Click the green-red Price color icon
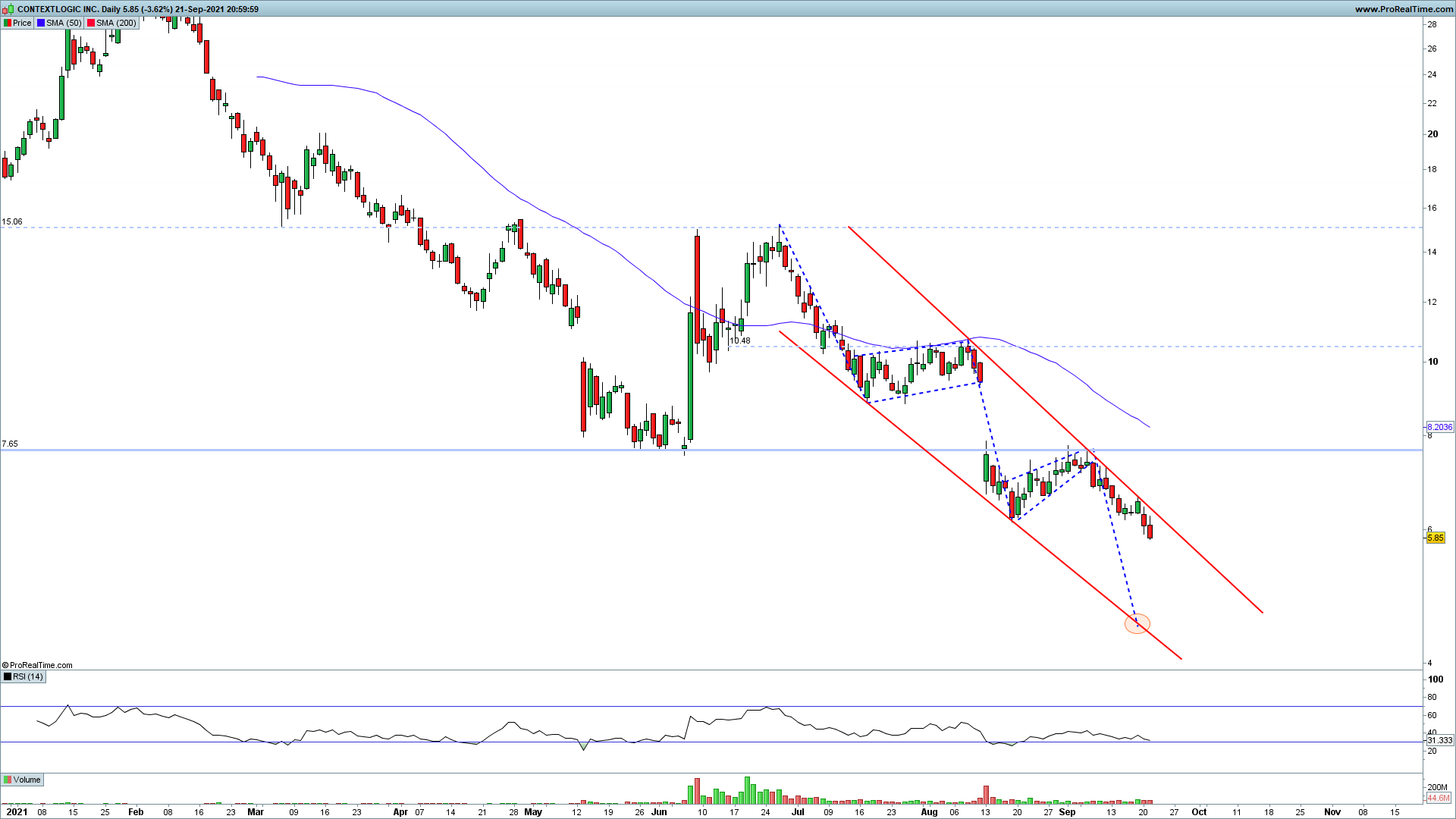 [x=8, y=23]
